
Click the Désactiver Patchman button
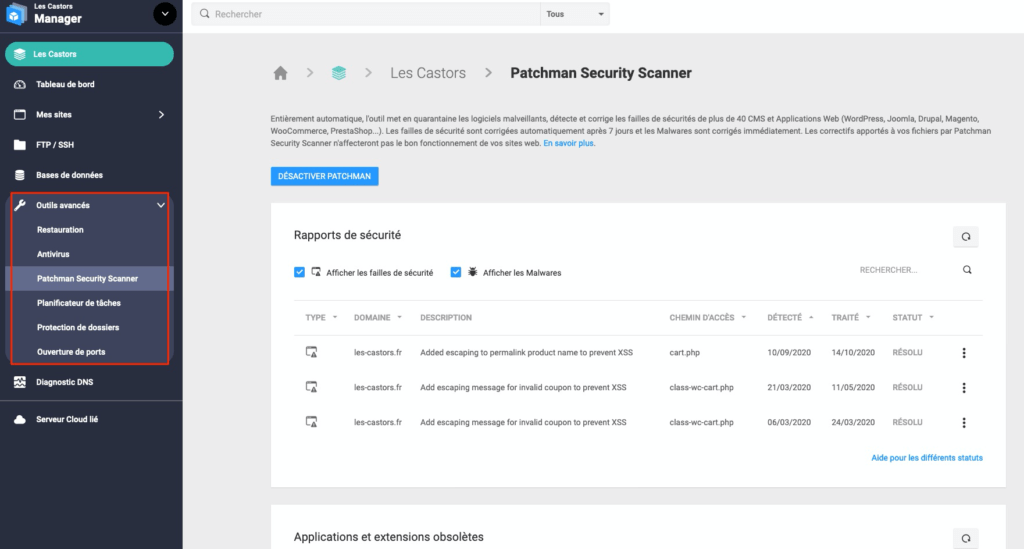(325, 176)
